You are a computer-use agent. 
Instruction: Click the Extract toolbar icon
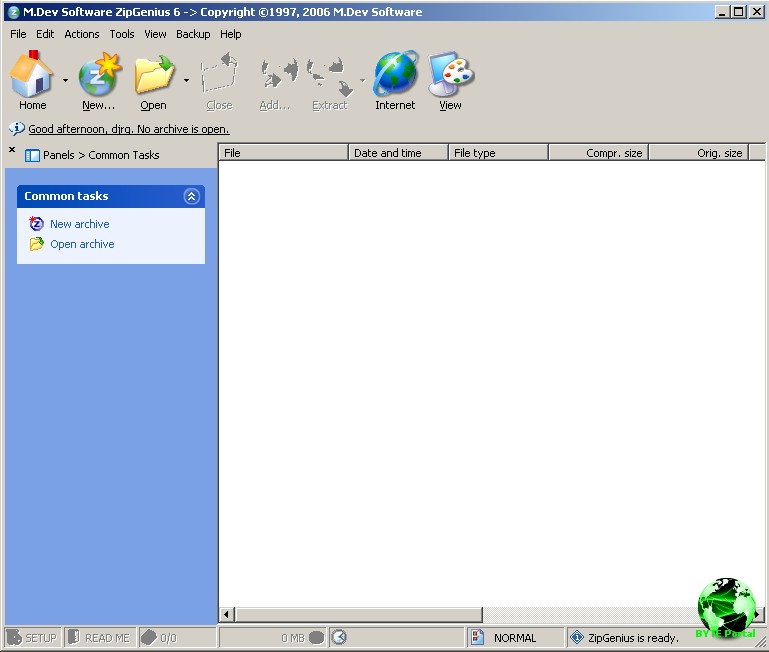330,77
